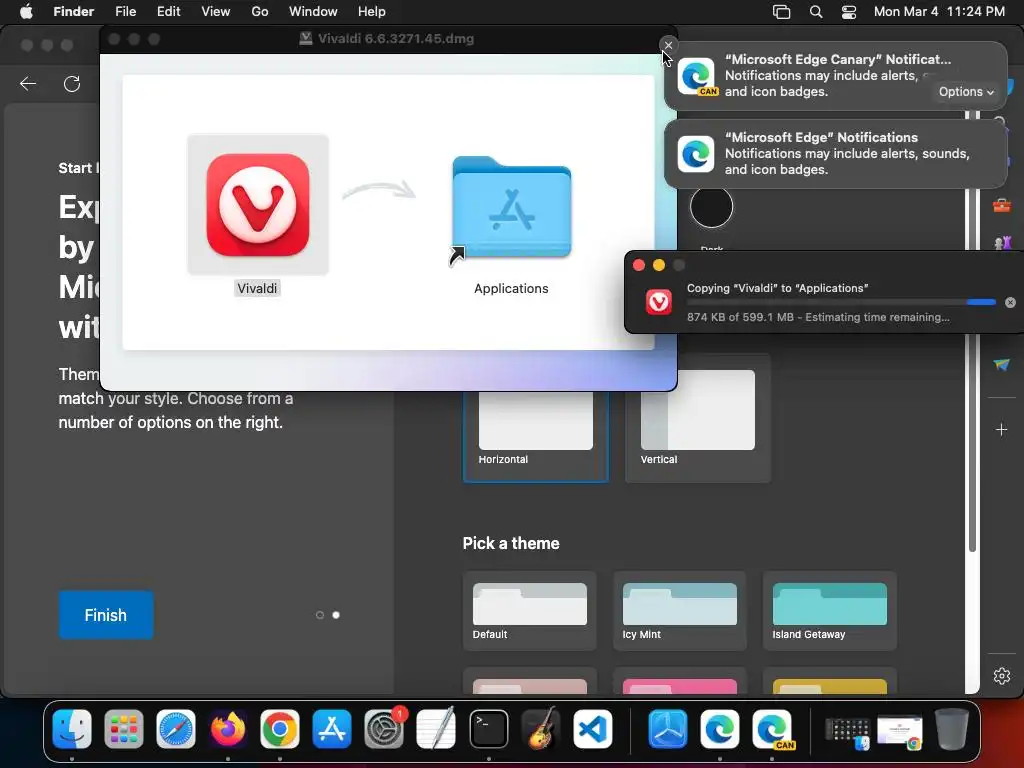Image resolution: width=1024 pixels, height=768 pixels.
Task: Dismiss the Edge Canary notification
Action: pos(668,45)
